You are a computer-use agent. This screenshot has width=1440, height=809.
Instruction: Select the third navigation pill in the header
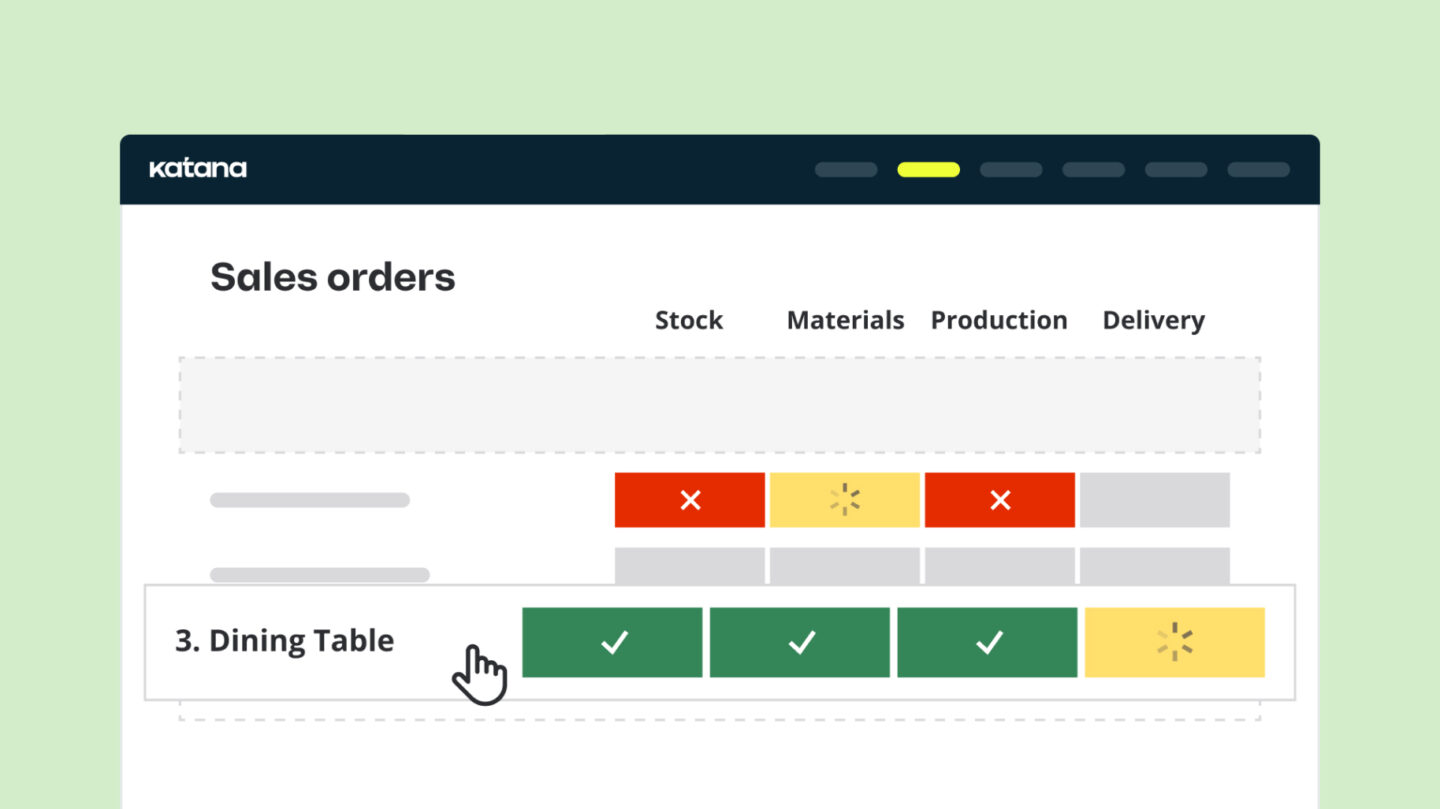[x=1010, y=170]
